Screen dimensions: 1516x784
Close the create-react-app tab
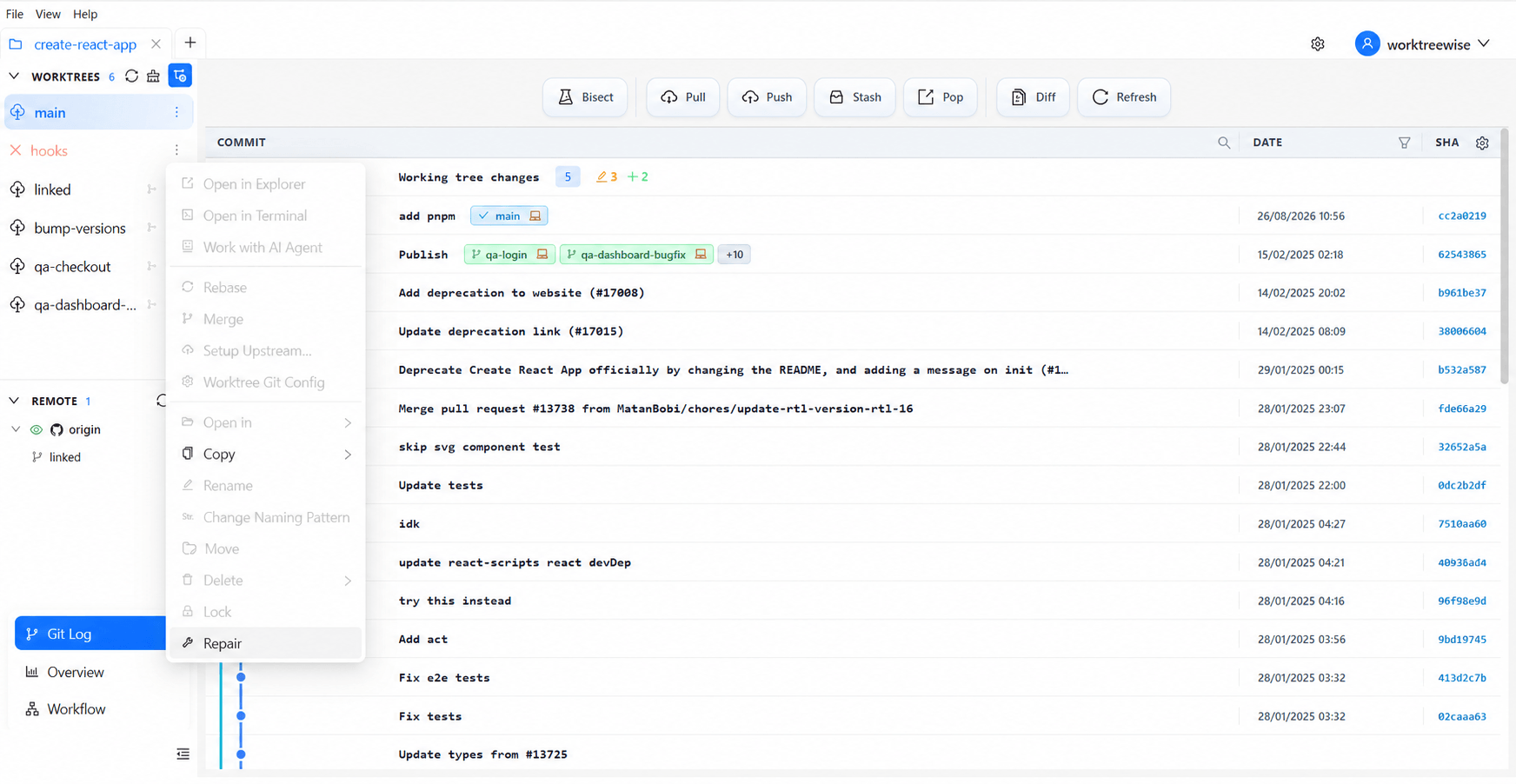(156, 43)
